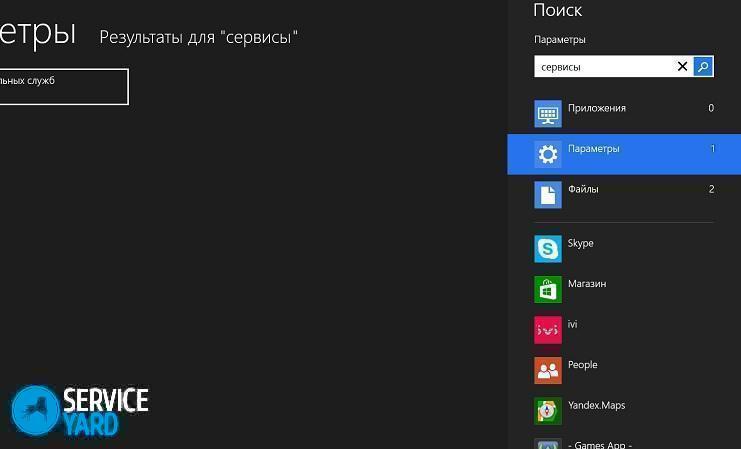Image resolution: width=741 pixels, height=449 pixels.
Task: Select the Файлы category label
Action: pos(584,189)
